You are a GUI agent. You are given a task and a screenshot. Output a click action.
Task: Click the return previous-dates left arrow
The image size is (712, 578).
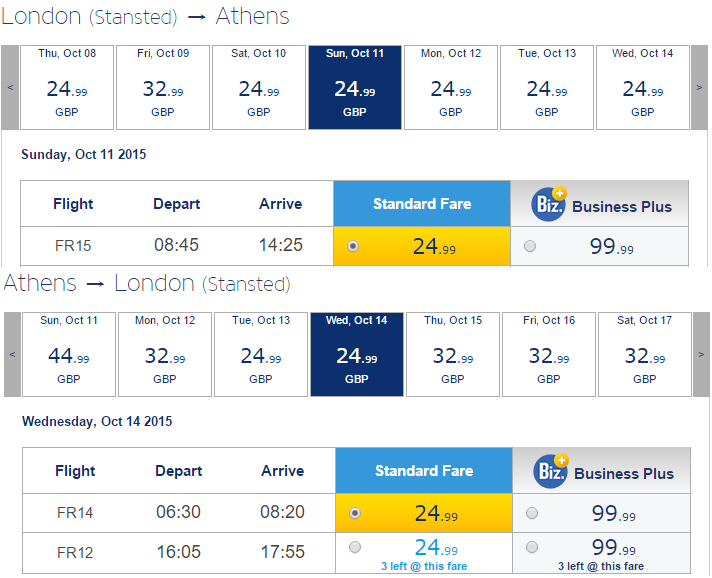click(x=12, y=354)
